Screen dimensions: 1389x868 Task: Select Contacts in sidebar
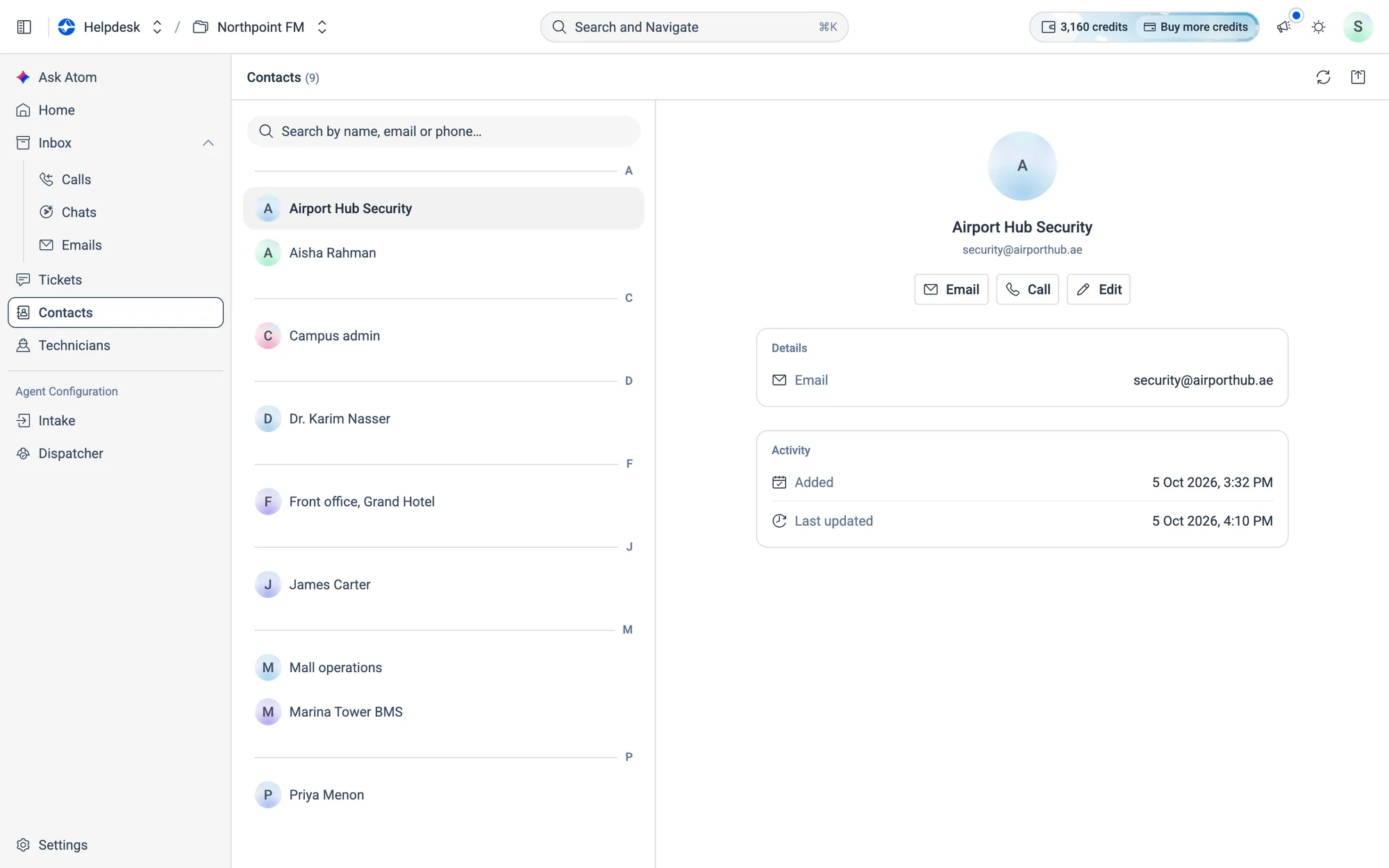(x=115, y=312)
